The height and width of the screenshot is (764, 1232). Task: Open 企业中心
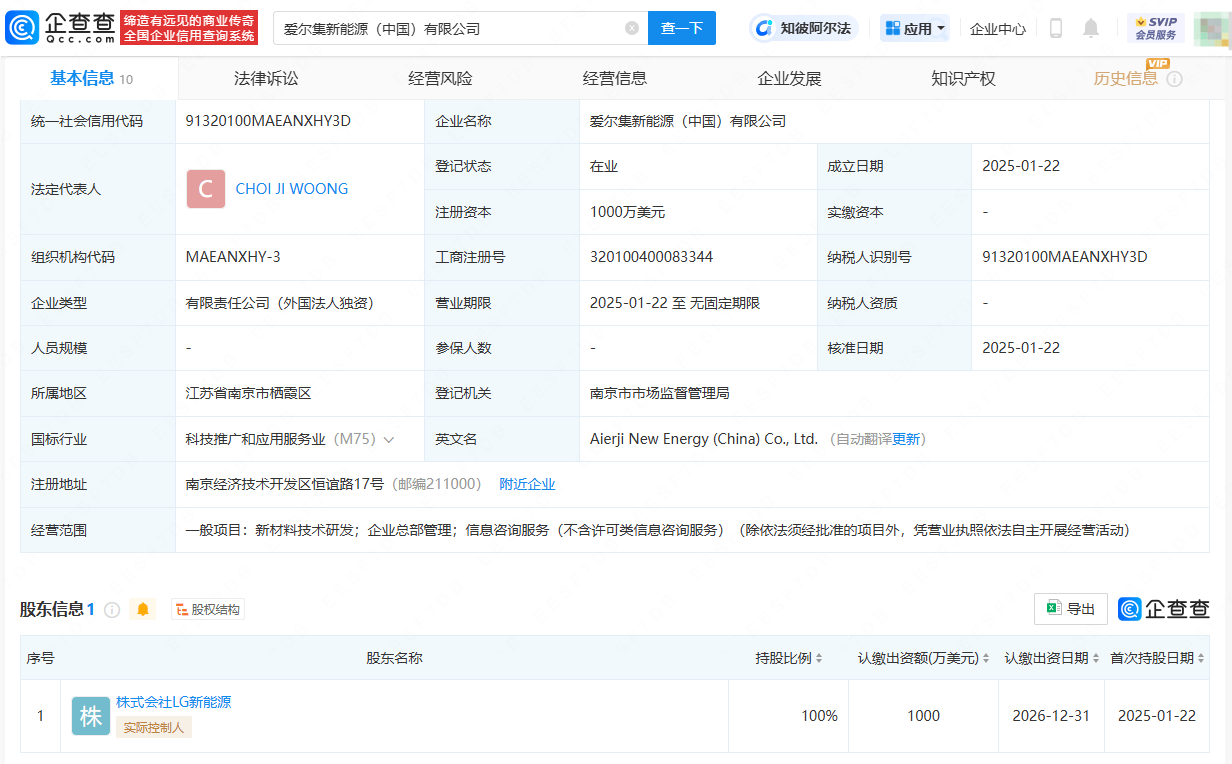pyautogui.click(x=998, y=28)
